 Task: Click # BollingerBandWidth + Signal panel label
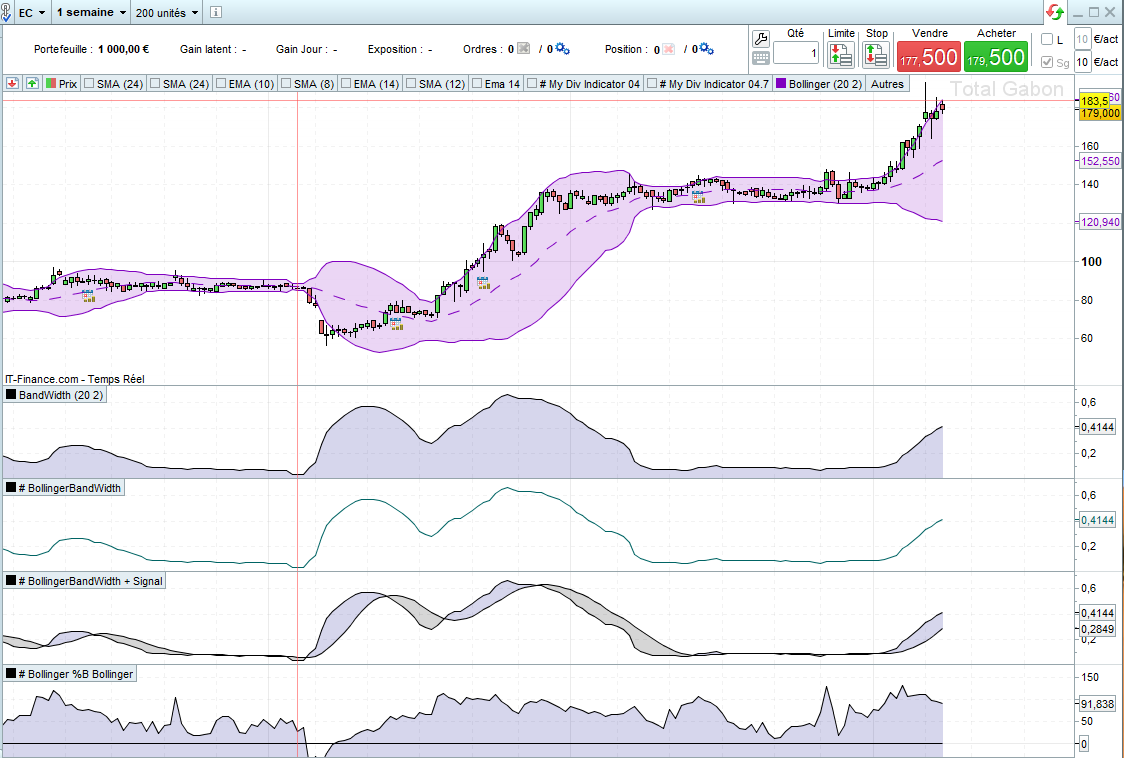tap(85, 582)
